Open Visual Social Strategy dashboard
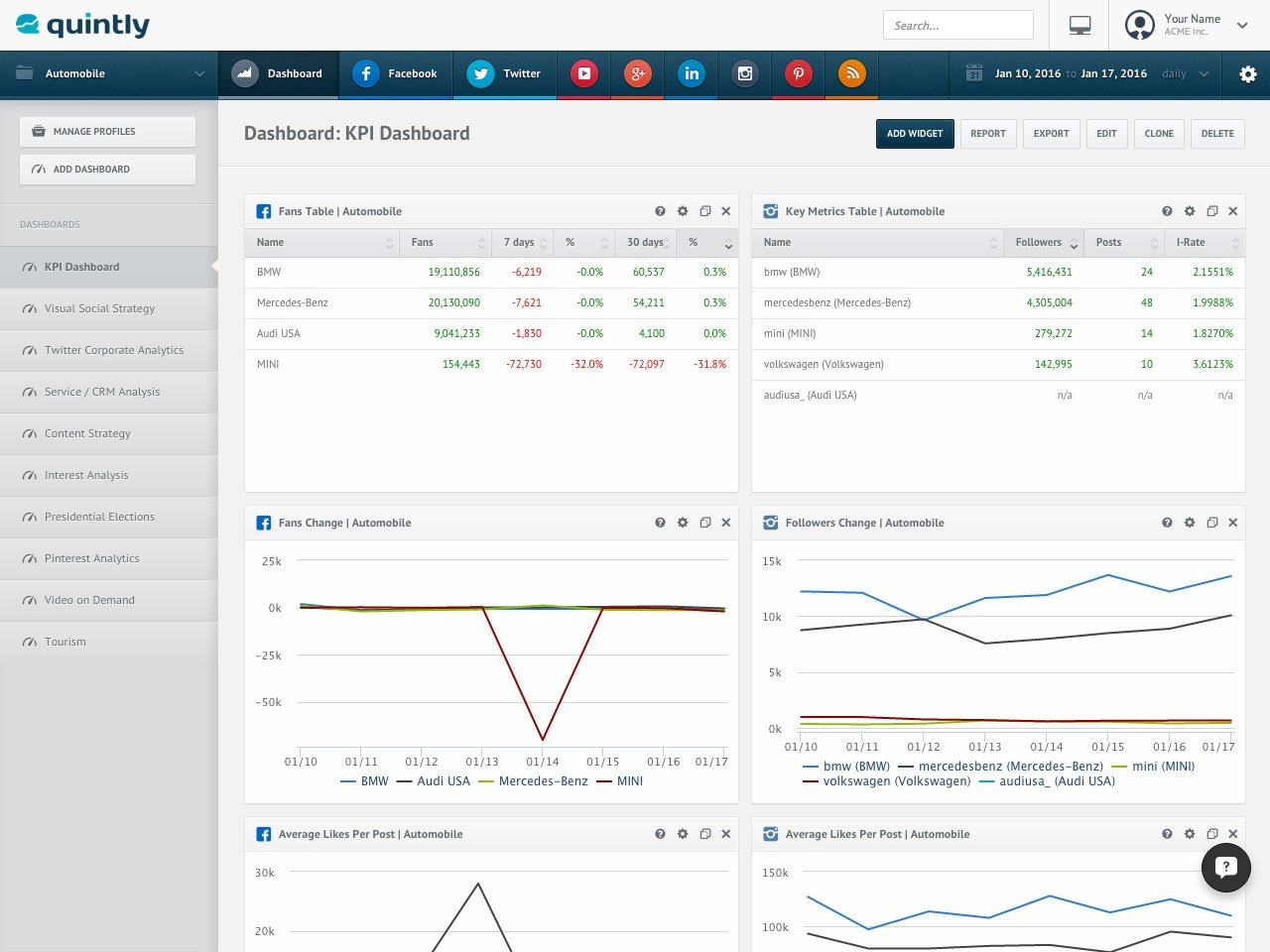 click(x=109, y=308)
